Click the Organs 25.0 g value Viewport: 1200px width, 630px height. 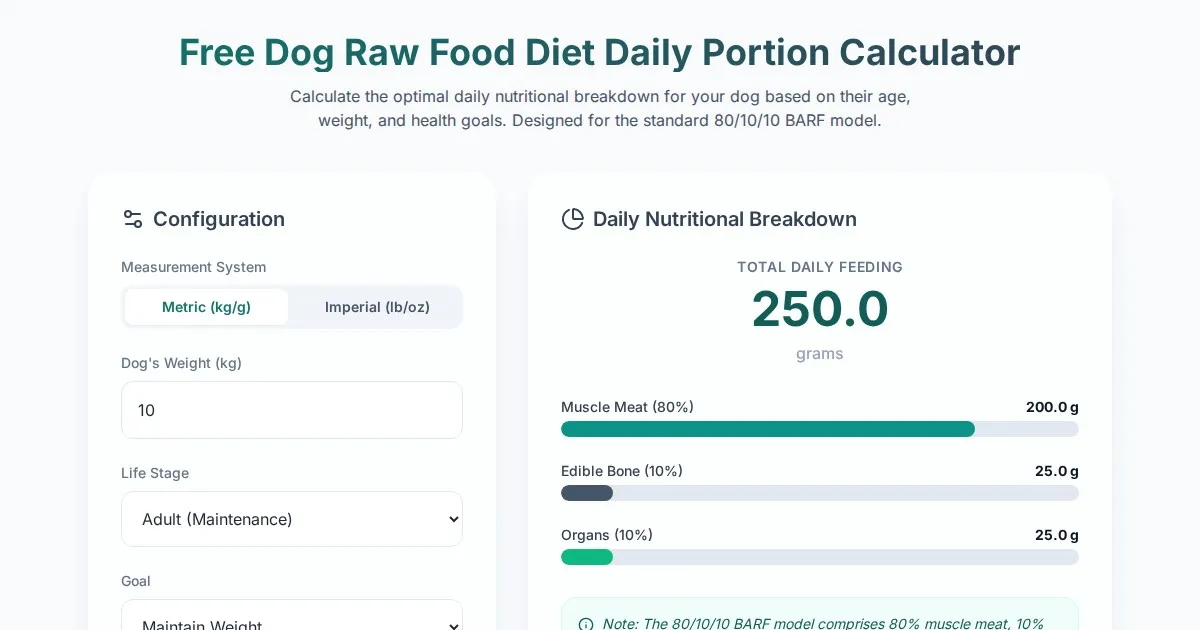1056,535
